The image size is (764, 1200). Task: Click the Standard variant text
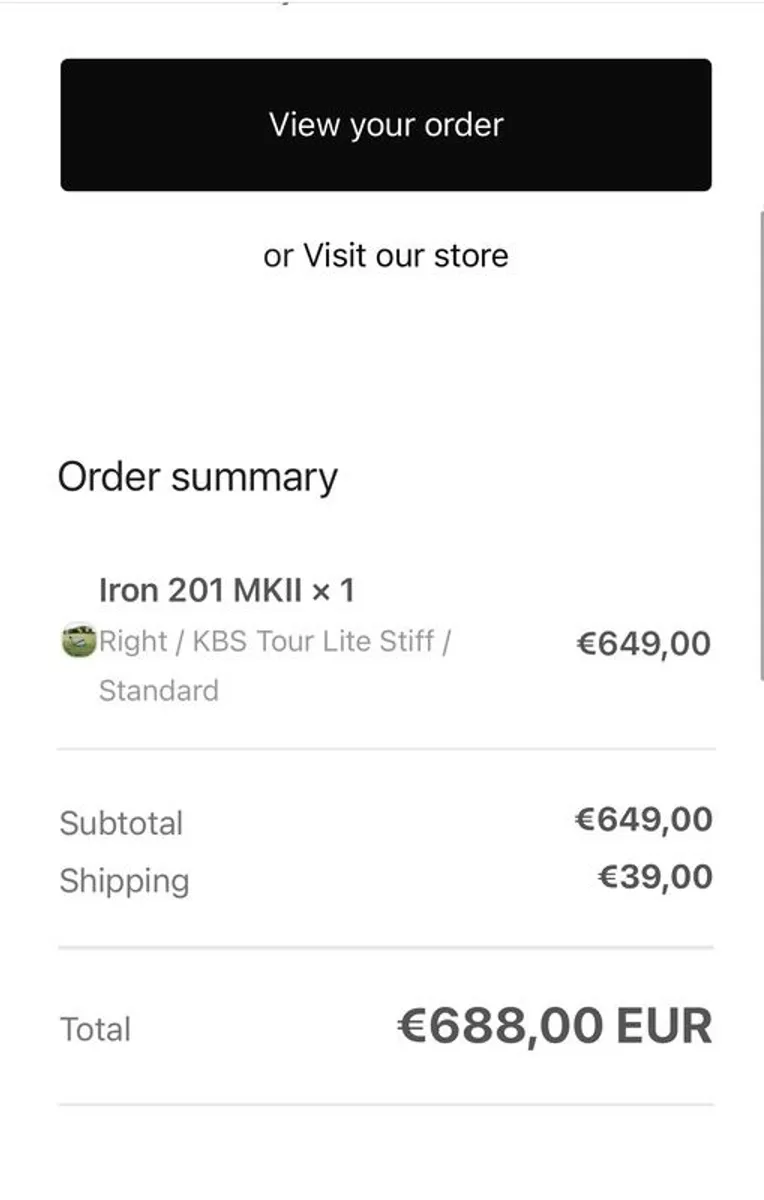(x=158, y=690)
